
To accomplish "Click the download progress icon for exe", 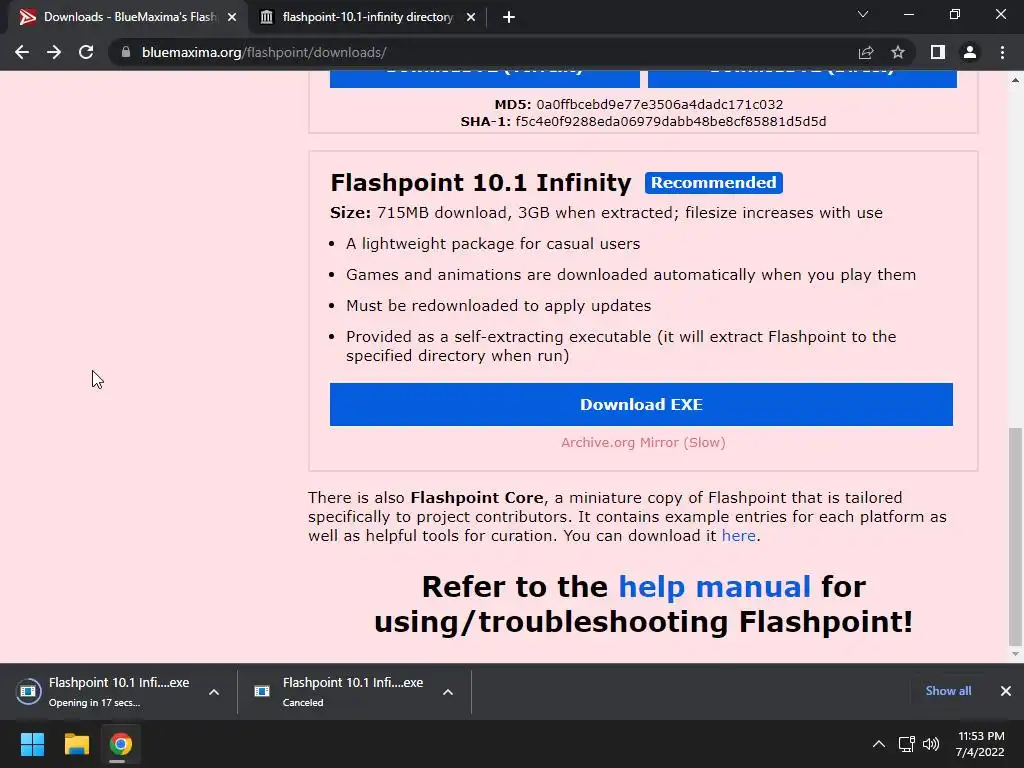I will 28,691.
